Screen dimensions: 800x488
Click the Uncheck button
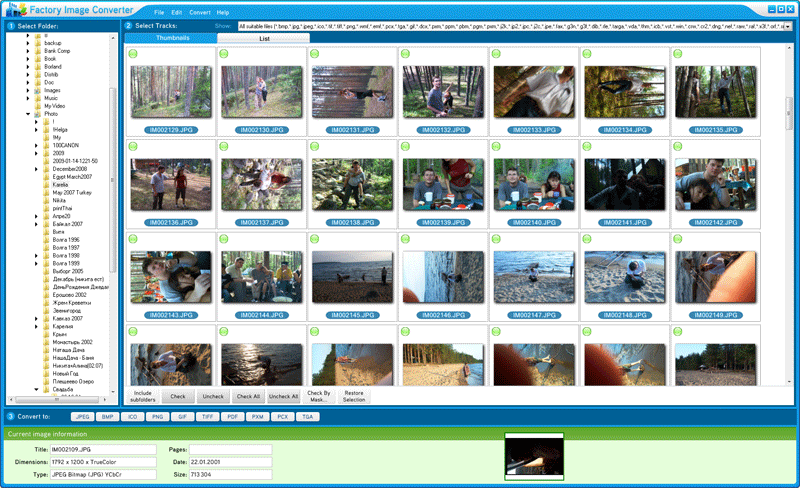click(213, 396)
